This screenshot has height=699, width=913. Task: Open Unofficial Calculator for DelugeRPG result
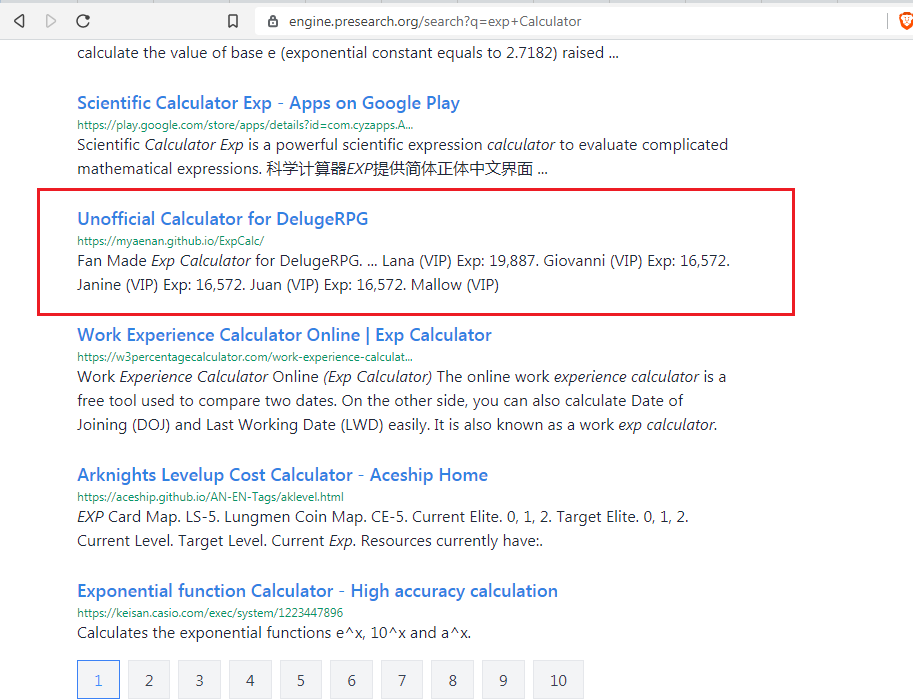222,219
